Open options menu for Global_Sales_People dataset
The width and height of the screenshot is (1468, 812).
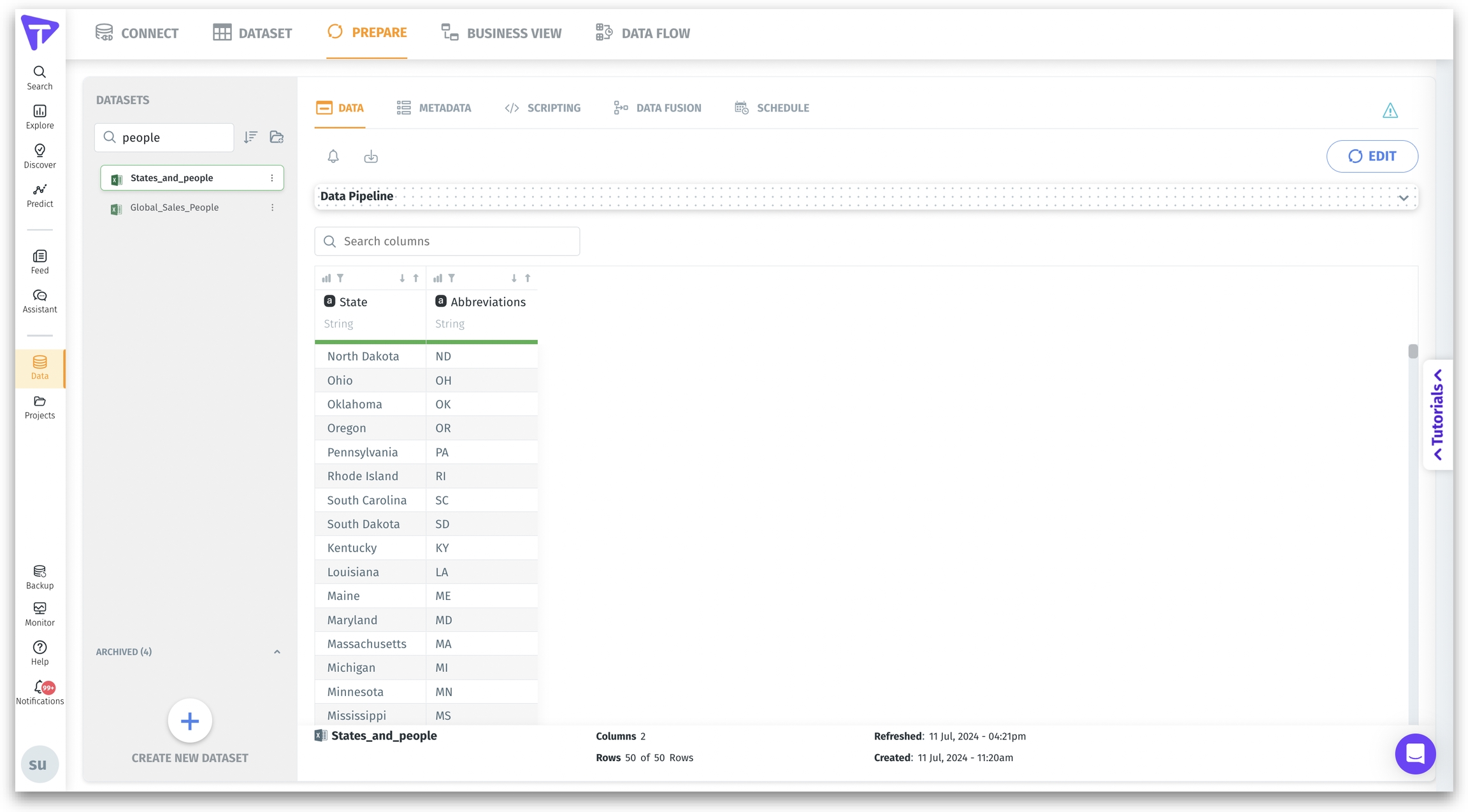pos(272,208)
